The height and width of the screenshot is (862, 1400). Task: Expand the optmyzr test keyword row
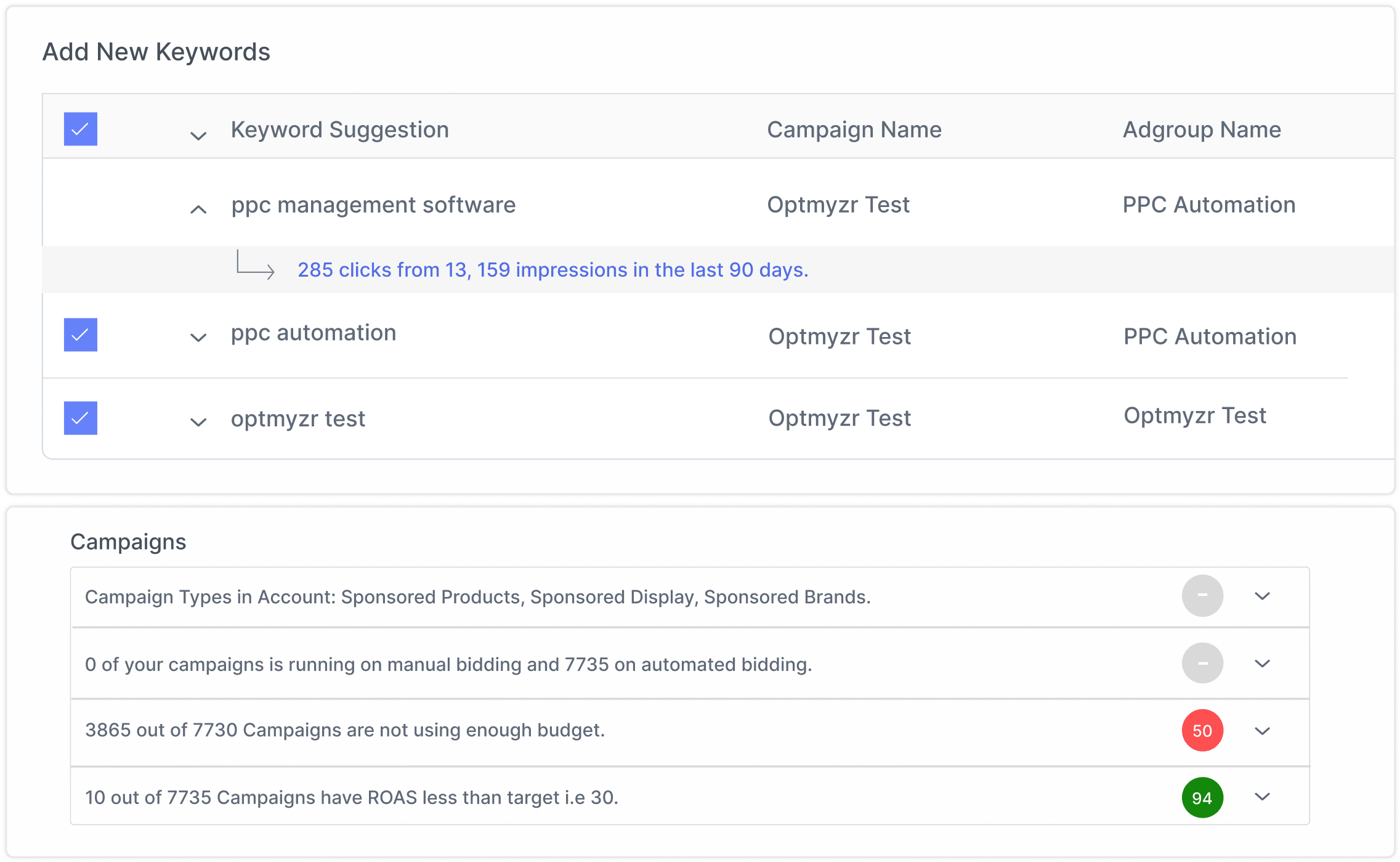point(198,422)
